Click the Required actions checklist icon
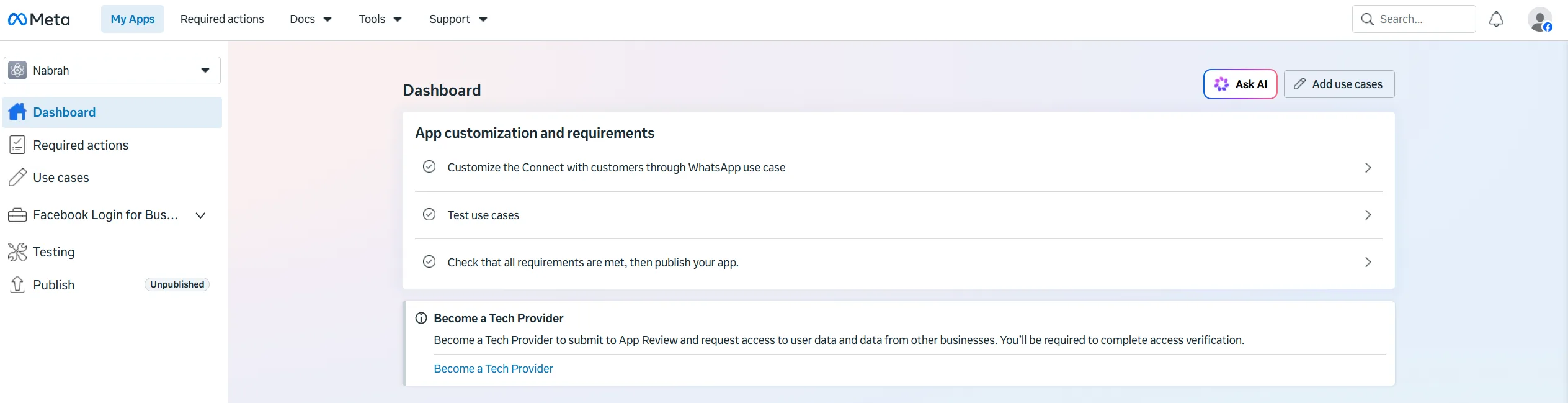Screen dimensions: 1568x403 coord(17,145)
